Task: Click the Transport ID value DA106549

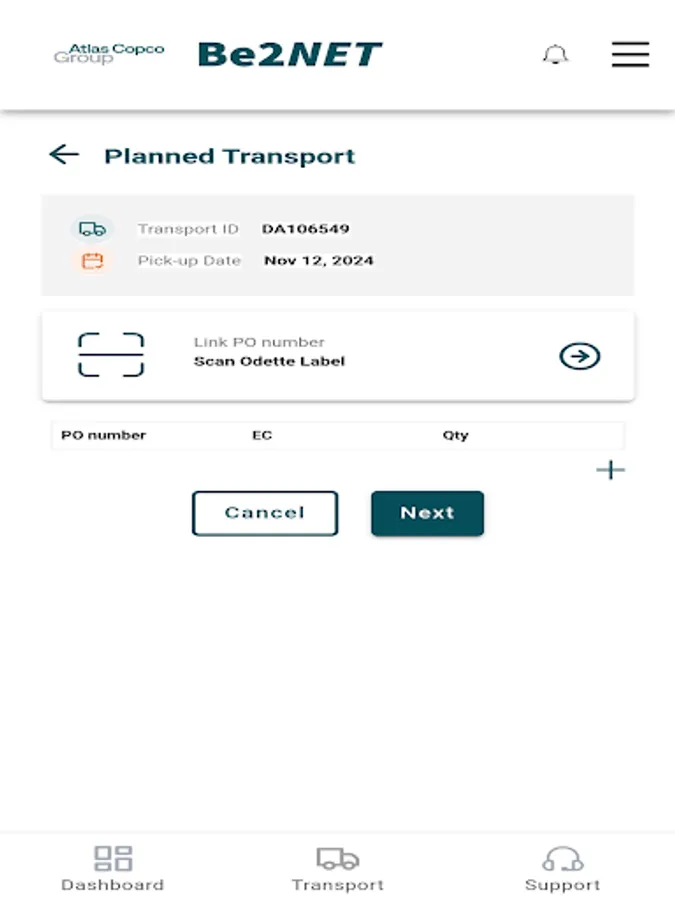Action: (x=306, y=228)
